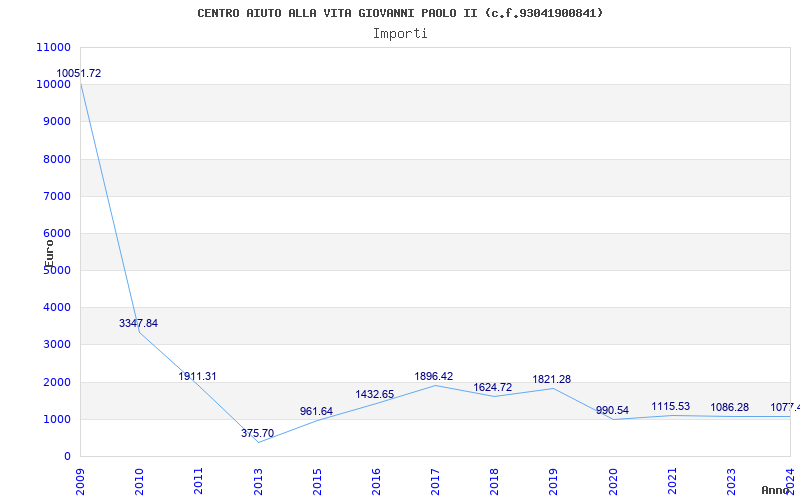Viewport: 800px width, 500px height.
Task: Click the 10000 y-axis tick label
Action: [x=54, y=84]
